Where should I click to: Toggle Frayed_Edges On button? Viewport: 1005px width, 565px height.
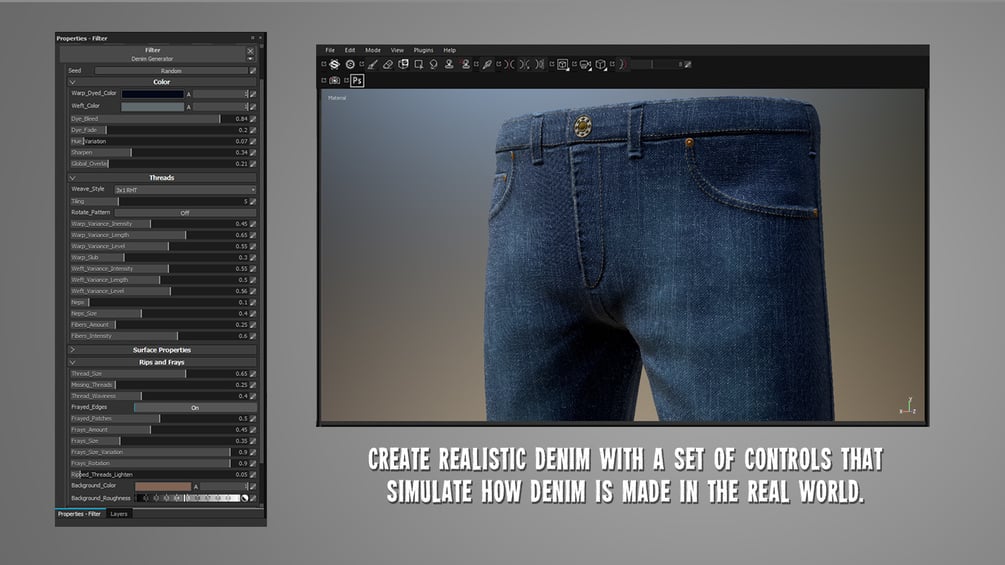click(x=195, y=407)
